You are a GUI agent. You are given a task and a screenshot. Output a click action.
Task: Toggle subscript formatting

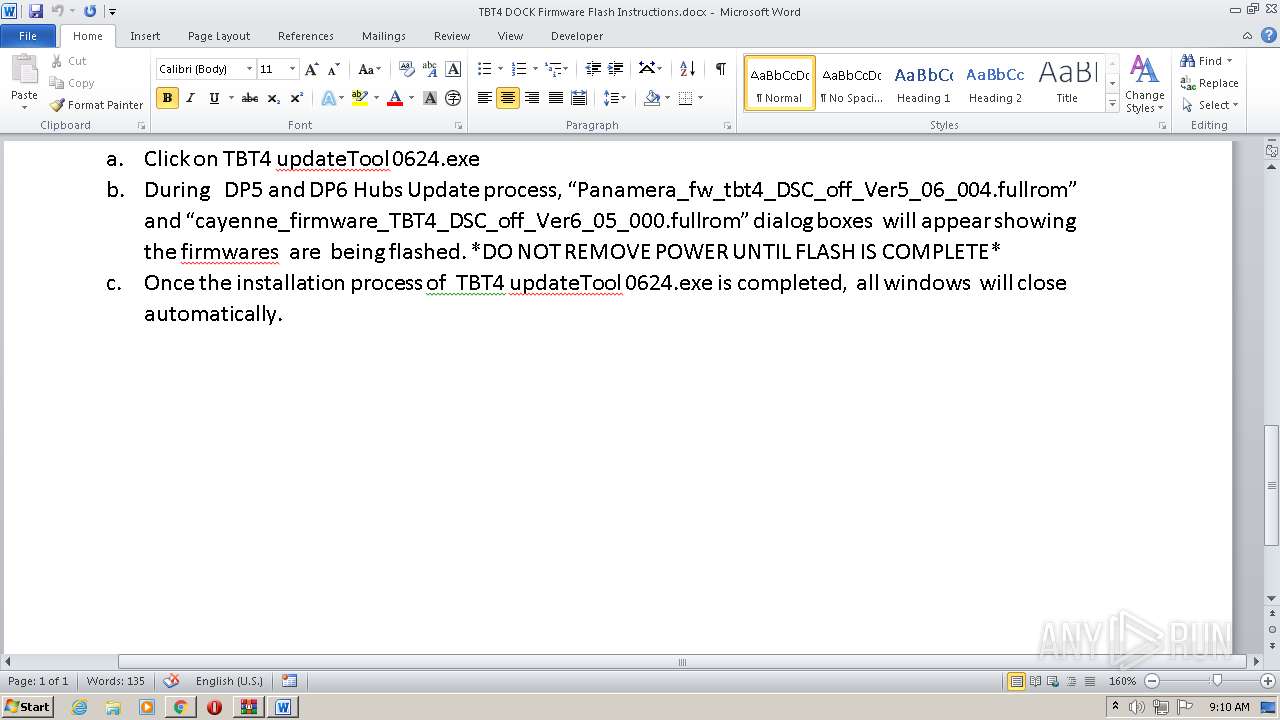click(x=273, y=98)
